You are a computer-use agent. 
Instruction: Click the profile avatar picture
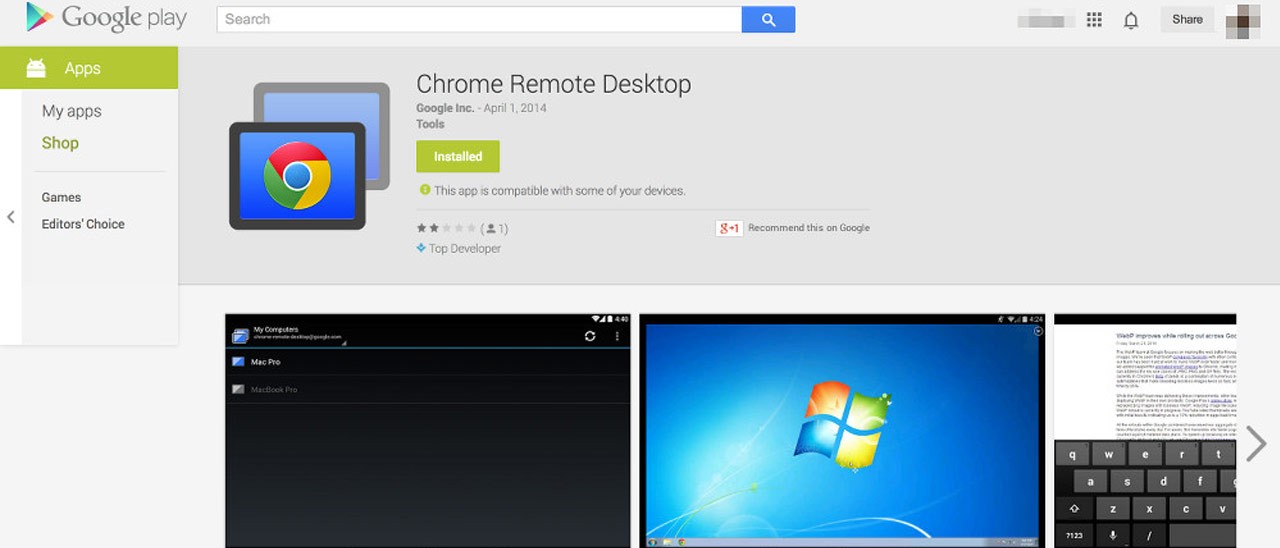coord(1243,20)
